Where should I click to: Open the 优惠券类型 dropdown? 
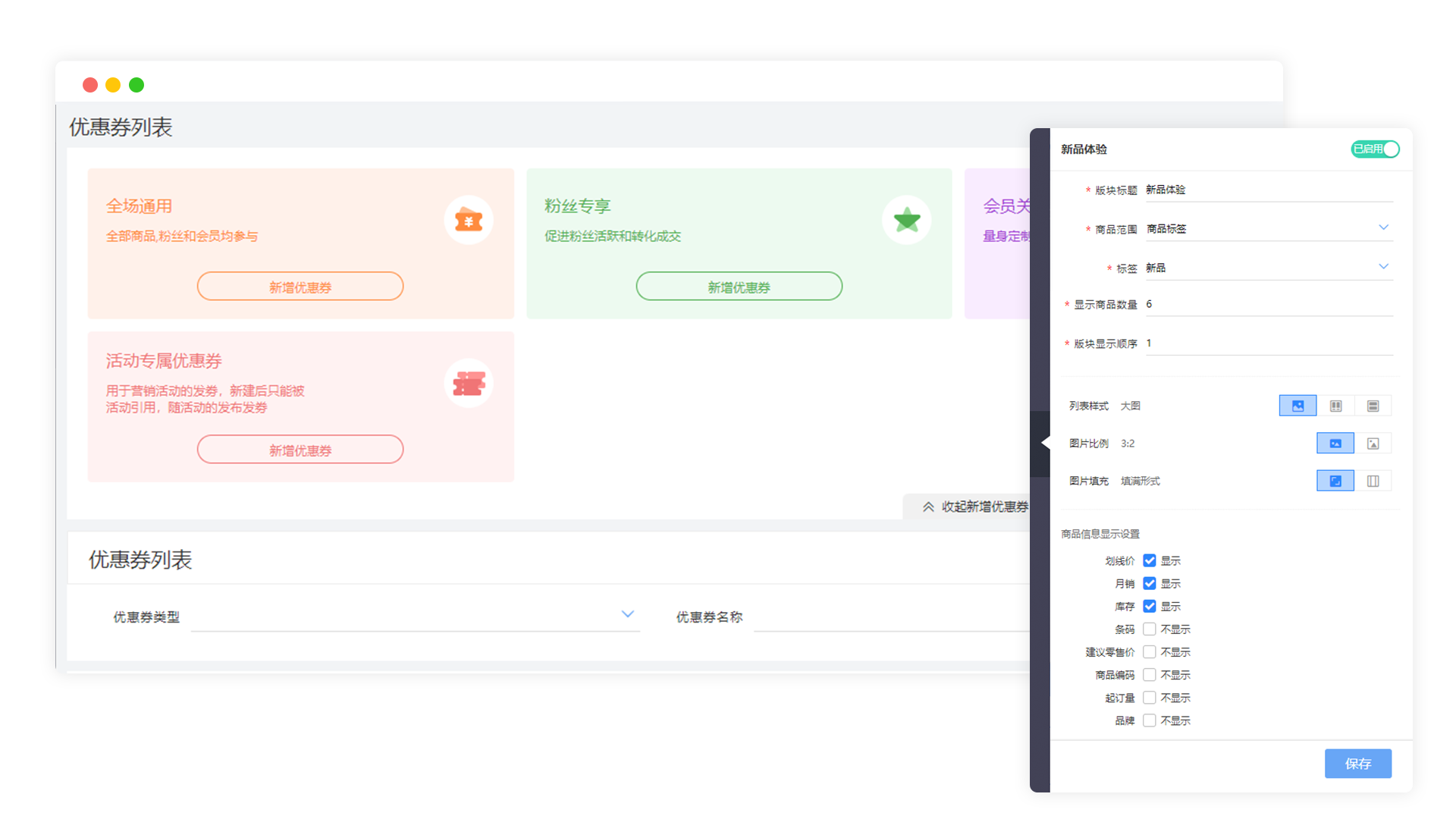(x=415, y=617)
